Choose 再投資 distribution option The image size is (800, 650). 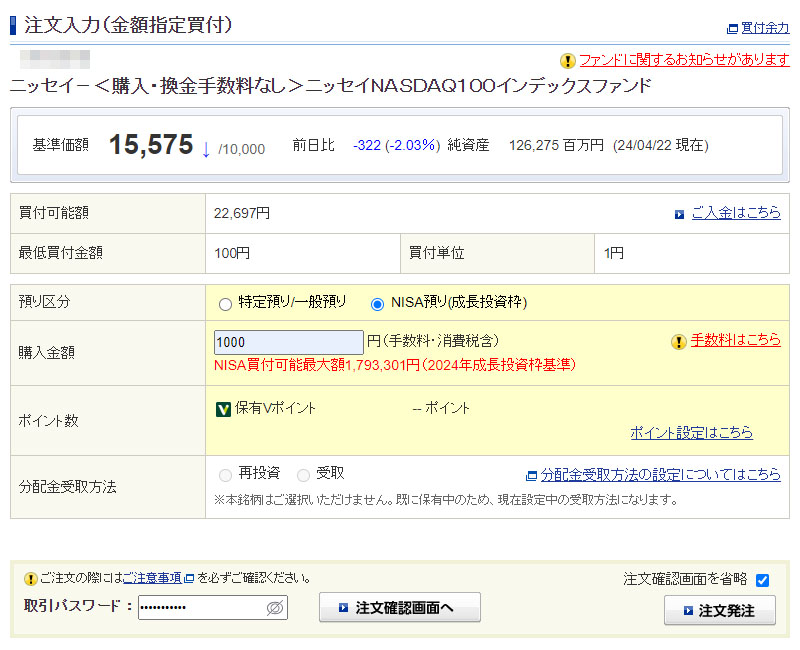coord(225,474)
